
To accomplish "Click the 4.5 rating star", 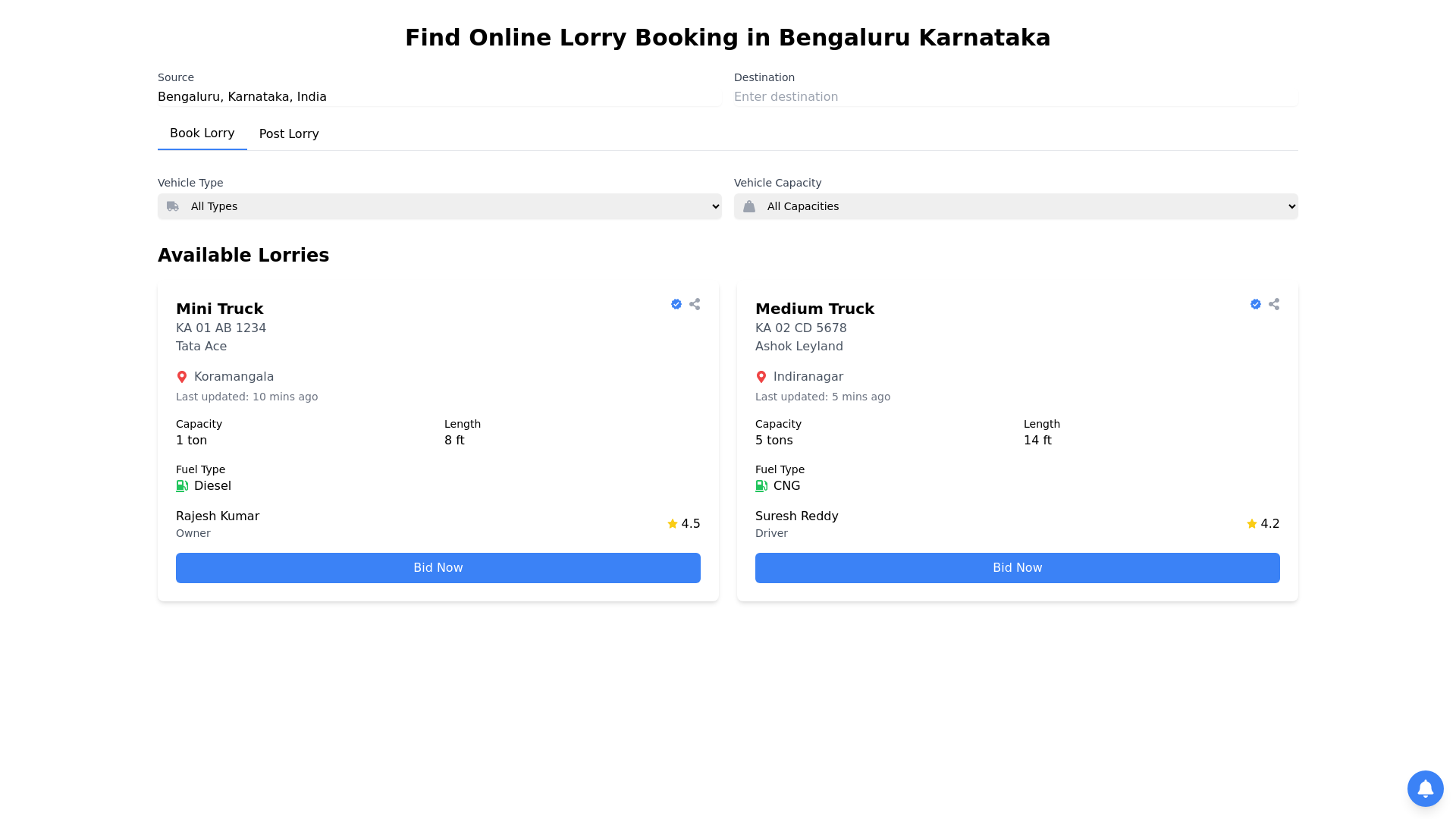I will click(x=673, y=524).
